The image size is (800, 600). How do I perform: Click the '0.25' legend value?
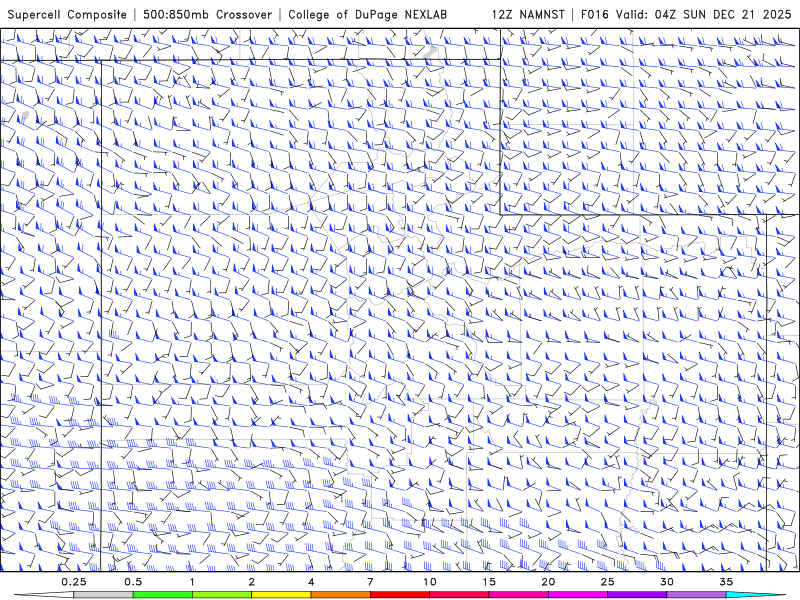point(74,582)
